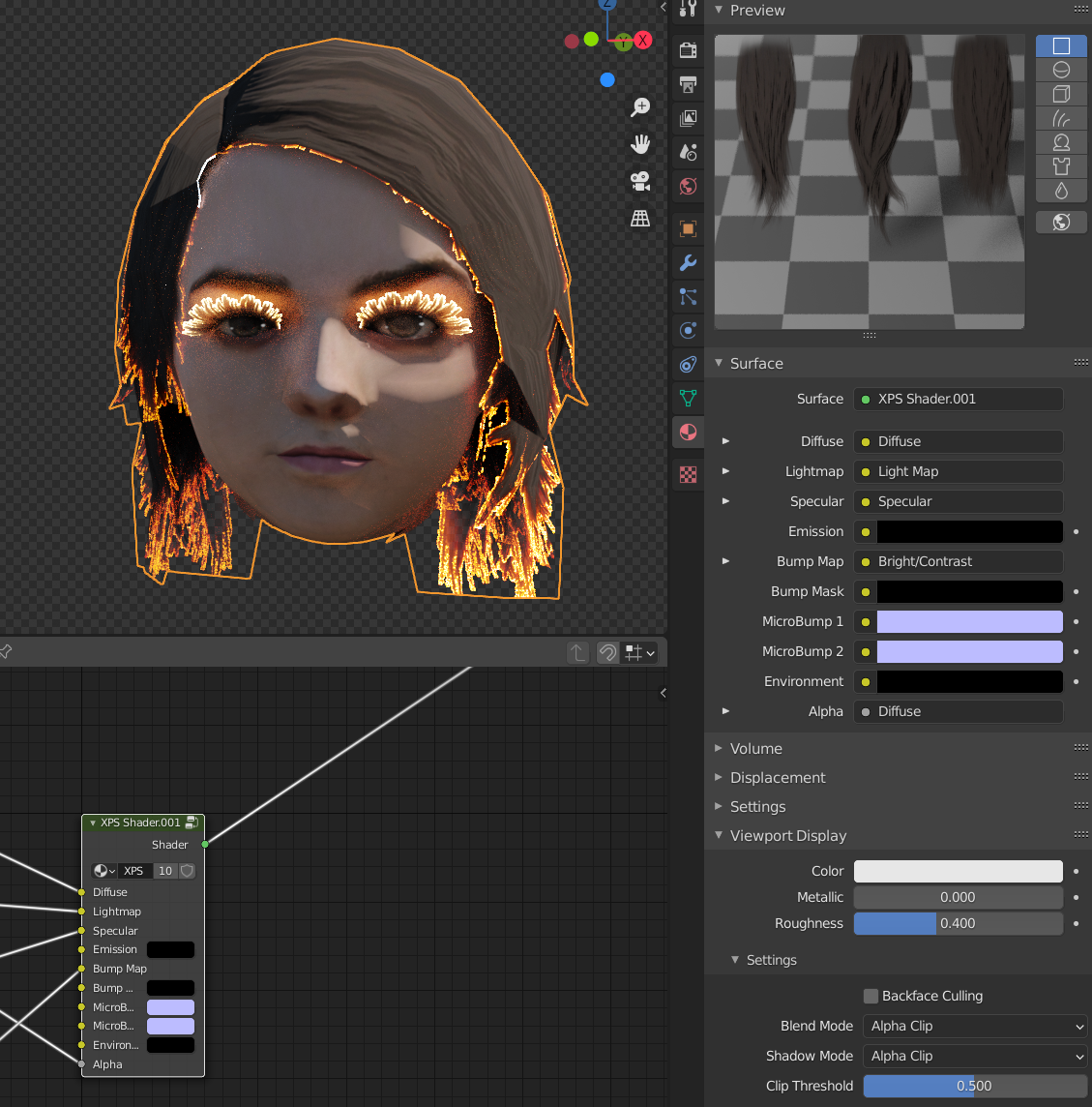Viewport: 1092px width, 1107px height.
Task: Open the World properties tab
Action: pos(689,187)
